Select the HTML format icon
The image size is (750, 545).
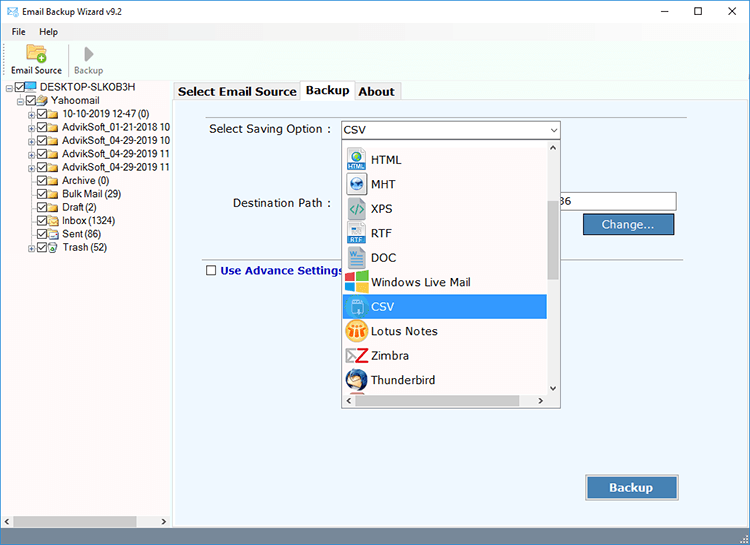(x=356, y=159)
